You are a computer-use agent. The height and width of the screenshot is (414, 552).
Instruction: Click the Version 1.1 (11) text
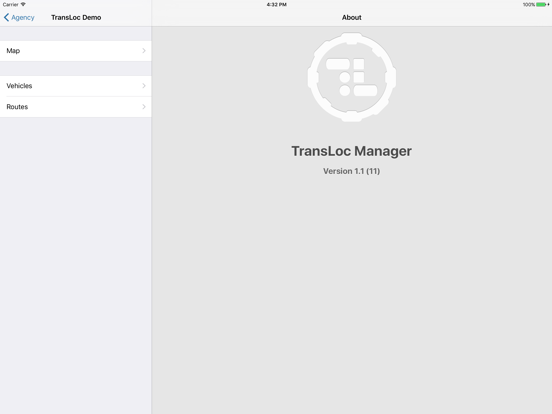point(351,171)
